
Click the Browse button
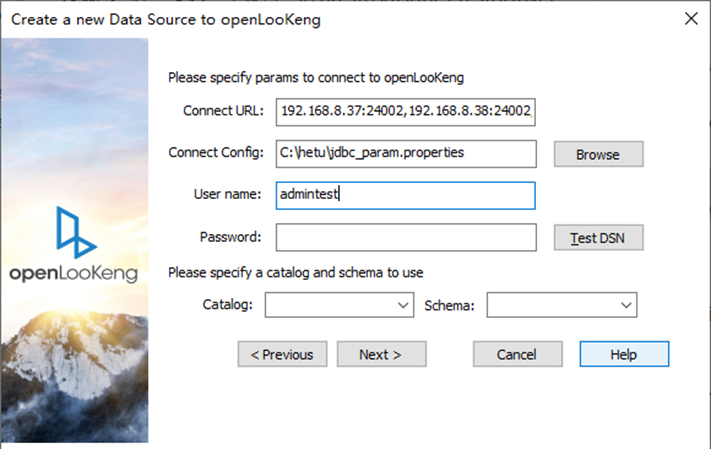[598, 154]
